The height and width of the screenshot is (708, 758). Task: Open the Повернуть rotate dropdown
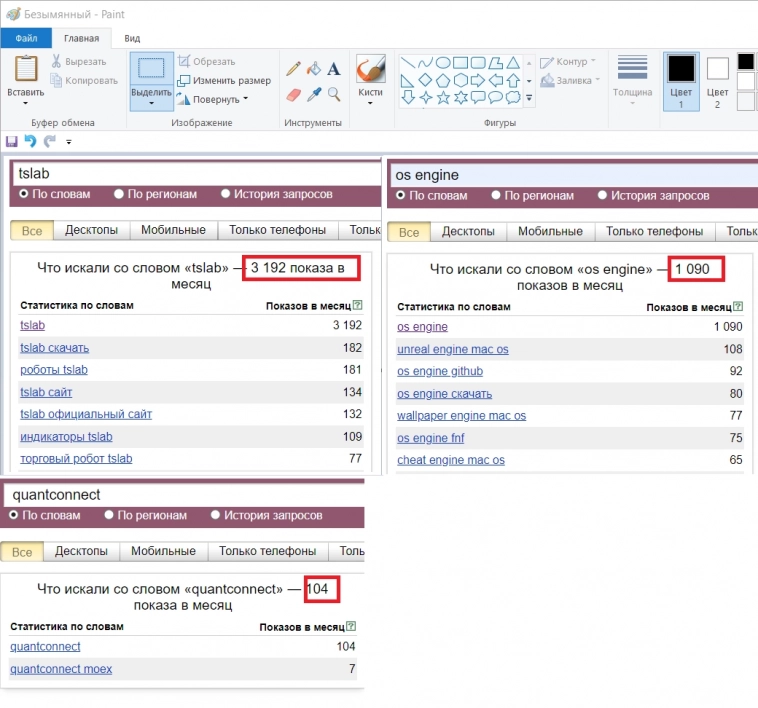pos(245,100)
